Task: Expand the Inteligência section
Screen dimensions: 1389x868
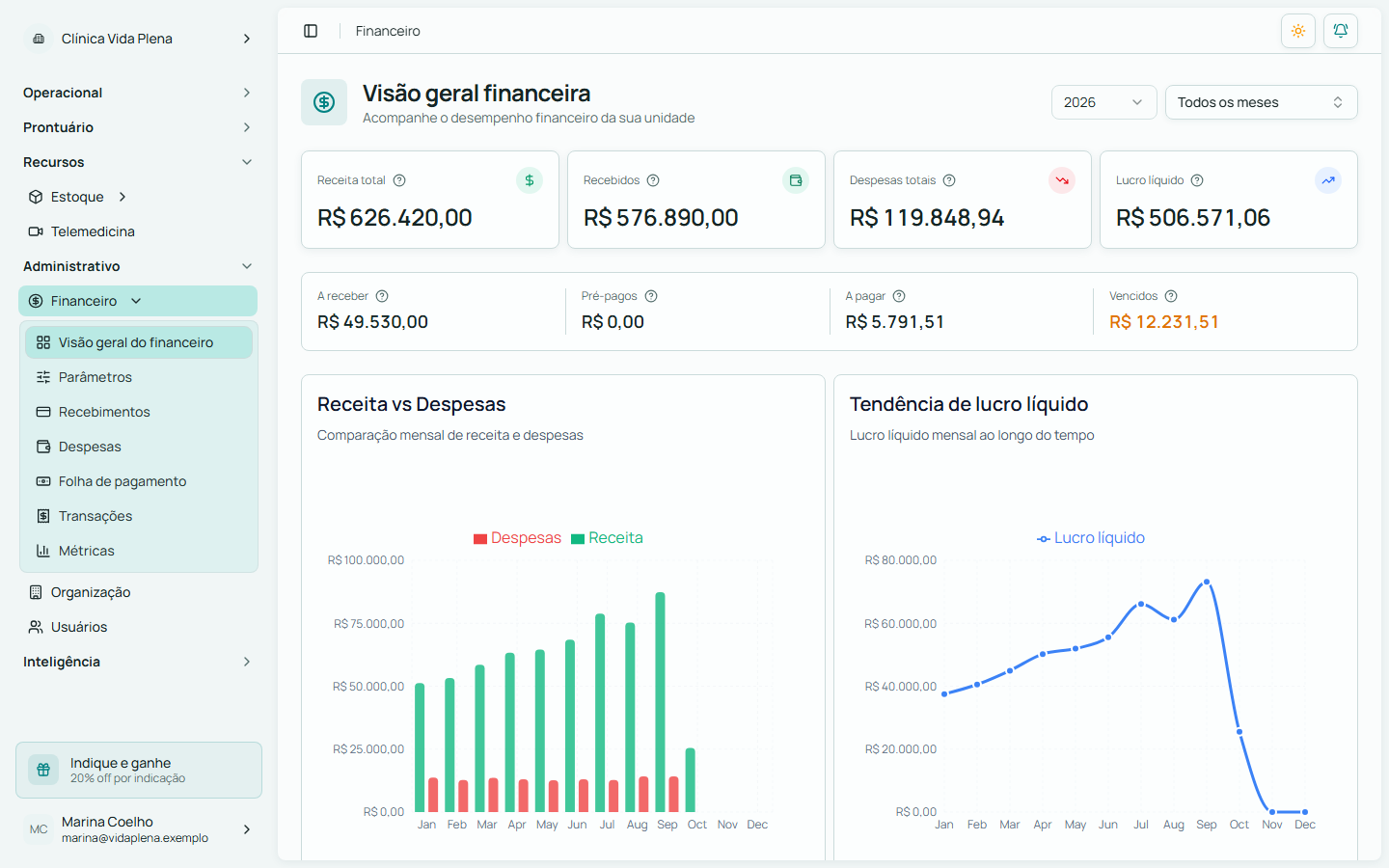Action: pyautogui.click(x=138, y=662)
